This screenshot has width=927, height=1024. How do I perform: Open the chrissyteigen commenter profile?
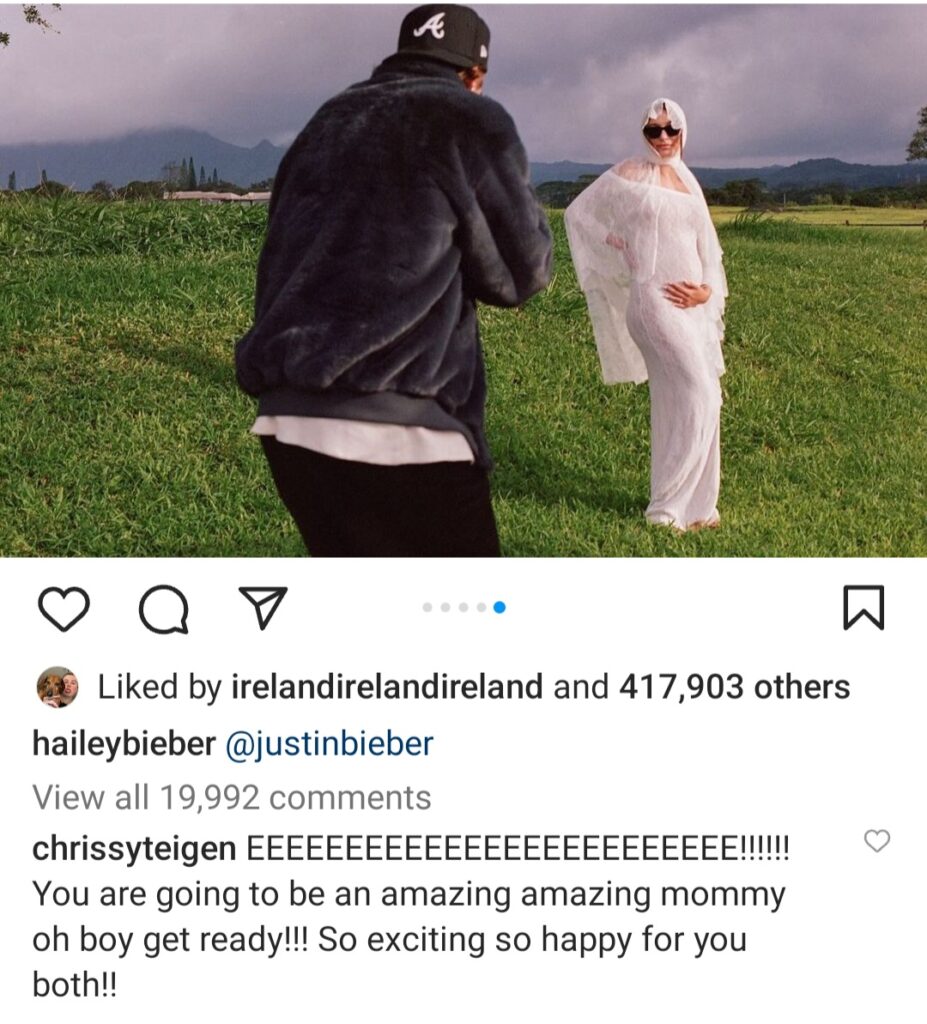(135, 850)
